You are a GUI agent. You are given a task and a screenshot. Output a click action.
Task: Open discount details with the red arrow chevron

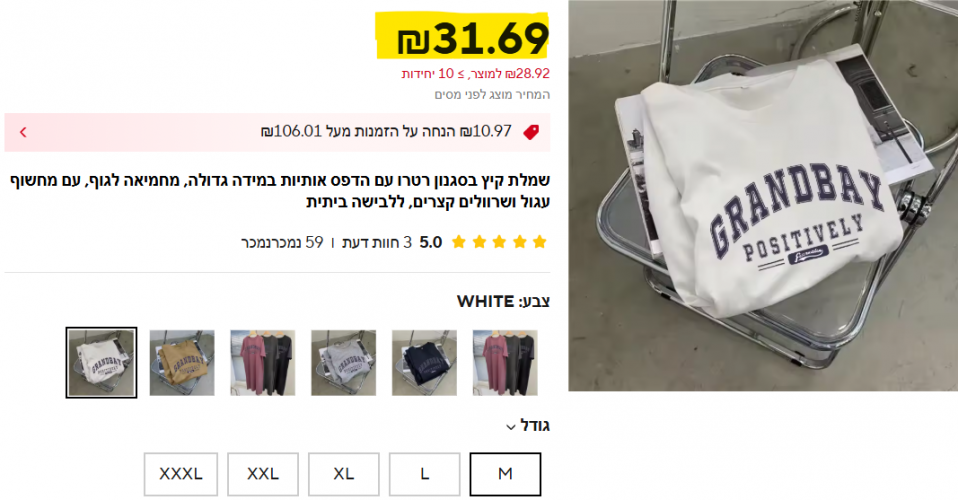[23, 132]
